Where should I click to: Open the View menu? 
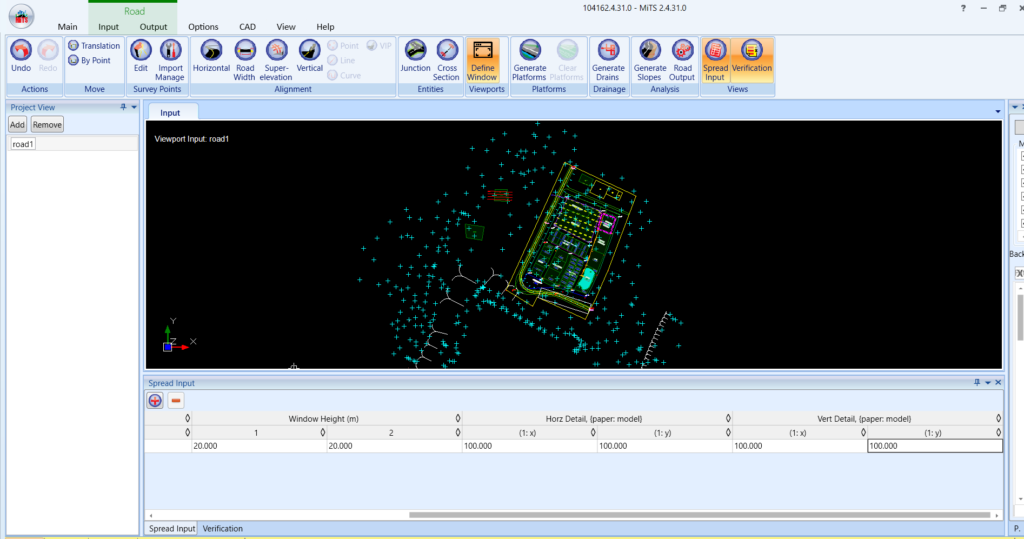point(285,27)
